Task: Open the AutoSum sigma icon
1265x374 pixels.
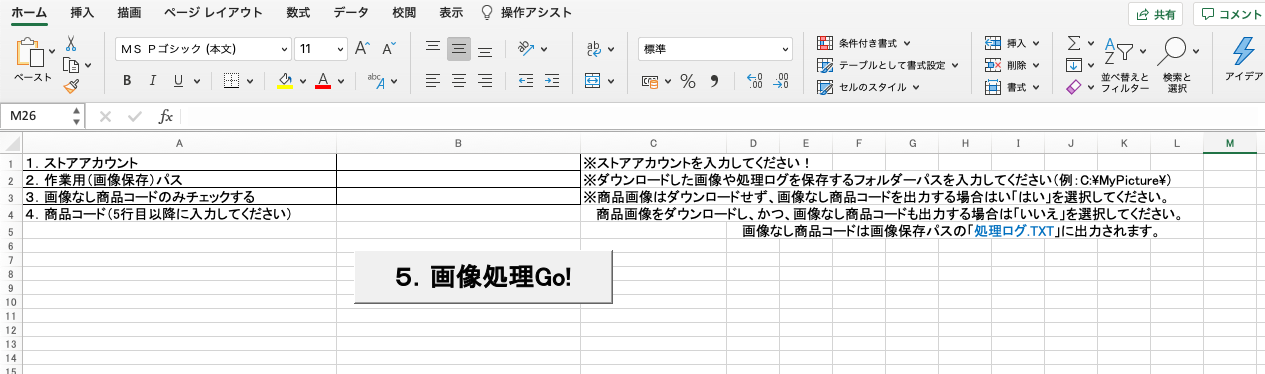Action: point(1074,44)
